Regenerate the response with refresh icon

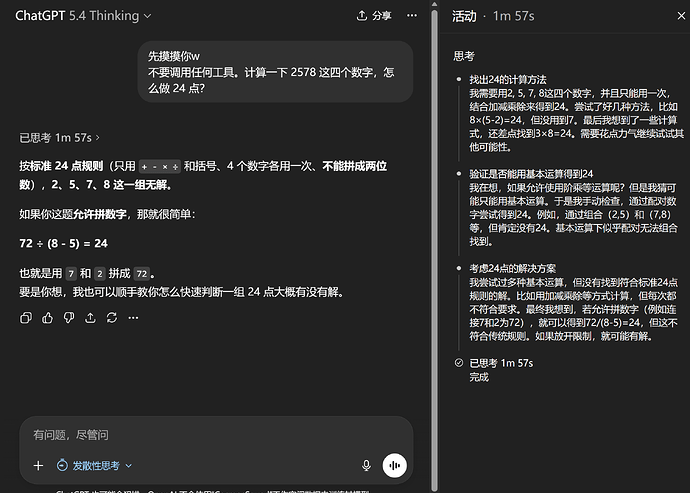pyautogui.click(x=112, y=318)
